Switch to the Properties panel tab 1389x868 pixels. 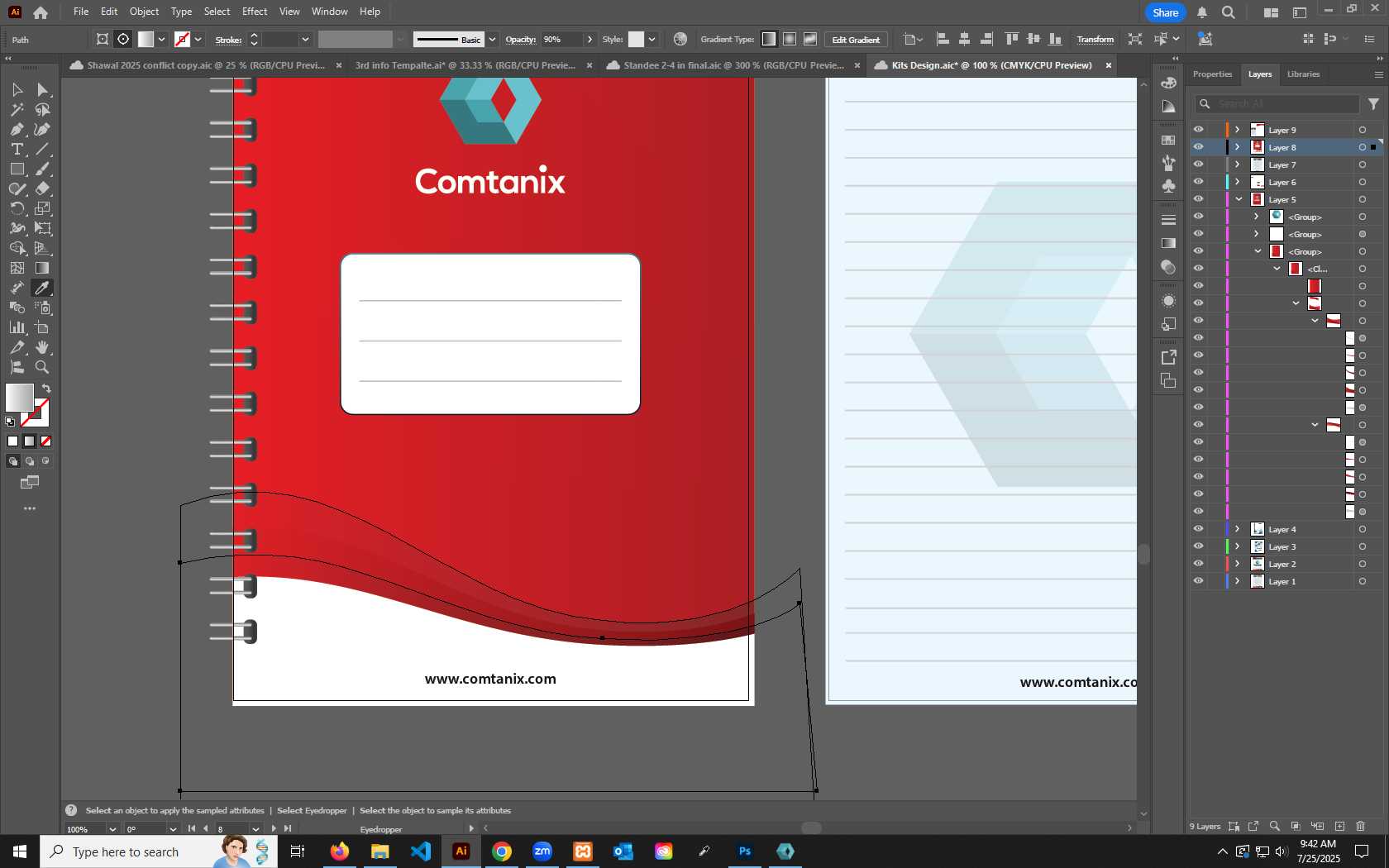[x=1212, y=74]
